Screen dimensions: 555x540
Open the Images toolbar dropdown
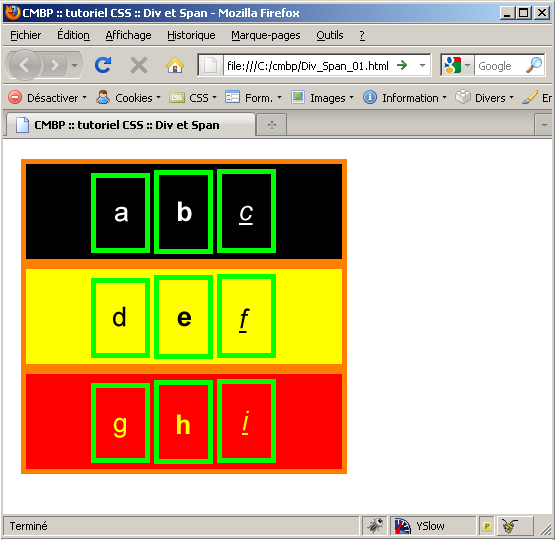(322, 97)
